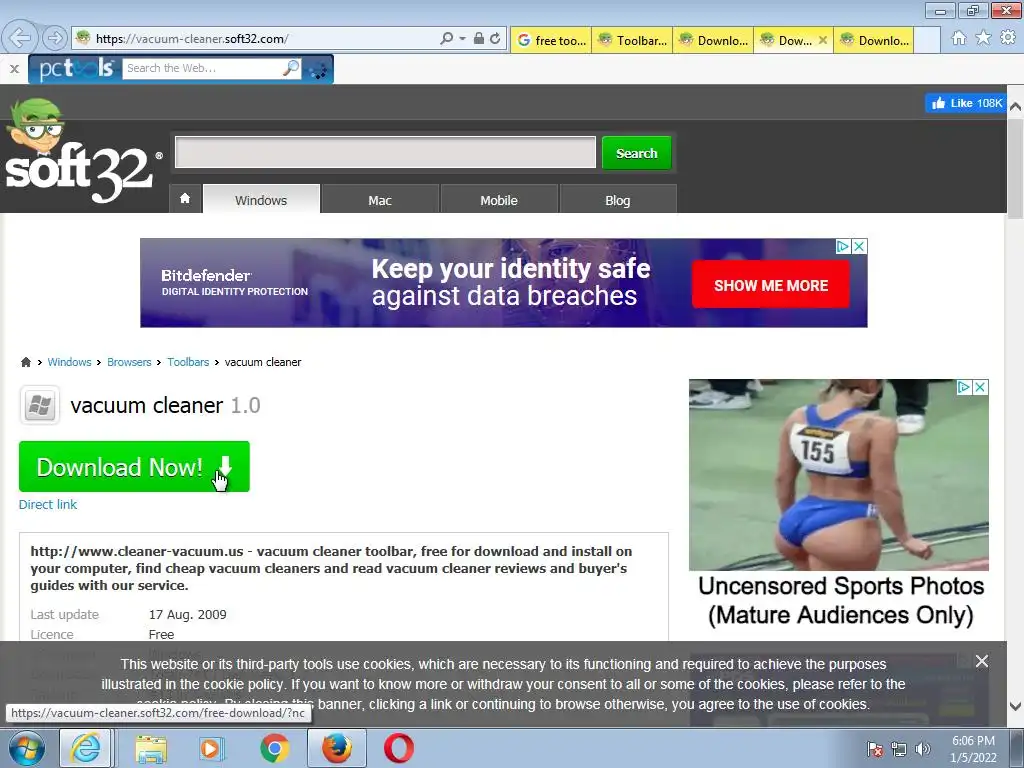This screenshot has width=1024, height=768.
Task: Click the page scrollbar down arrow
Action: click(x=1016, y=706)
